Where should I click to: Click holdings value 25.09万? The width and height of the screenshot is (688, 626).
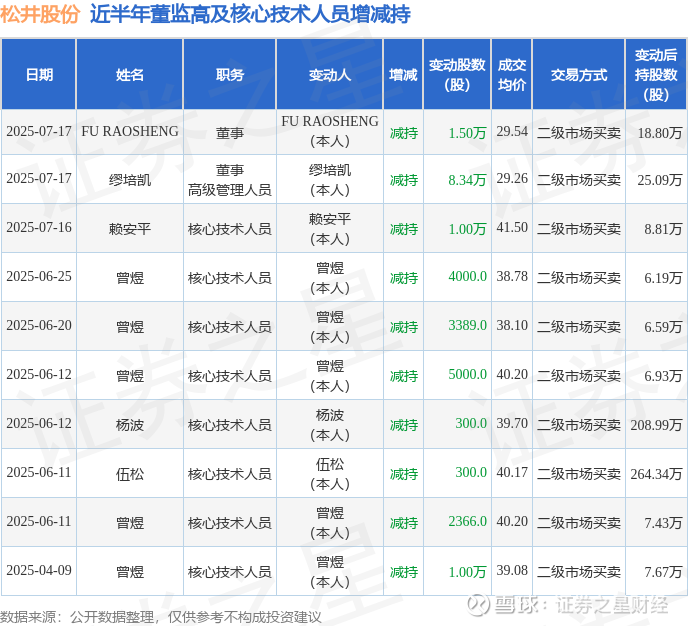[660, 180]
